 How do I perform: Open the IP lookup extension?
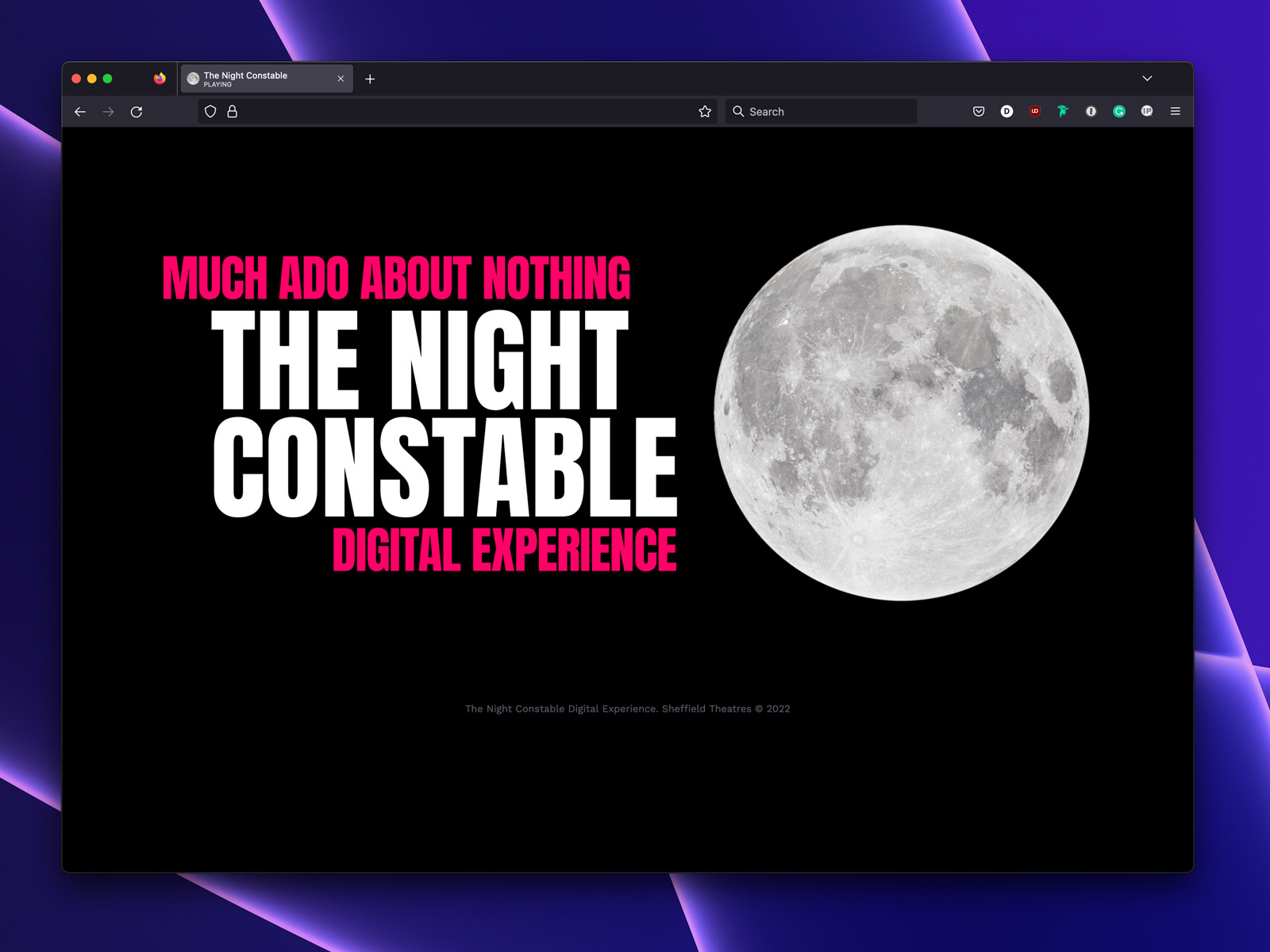pyautogui.click(x=1147, y=112)
